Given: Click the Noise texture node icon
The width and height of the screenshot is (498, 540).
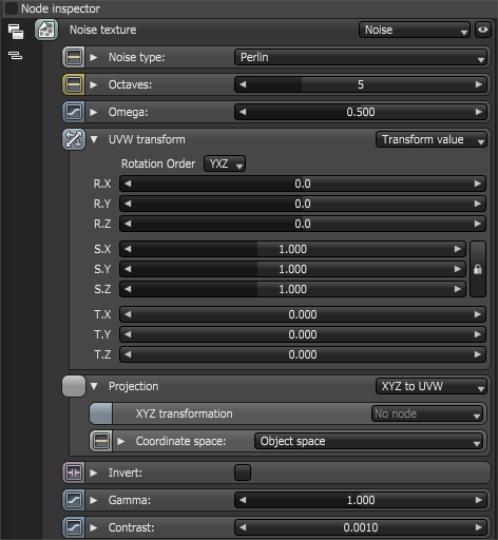Looking at the screenshot, I should [x=46, y=30].
